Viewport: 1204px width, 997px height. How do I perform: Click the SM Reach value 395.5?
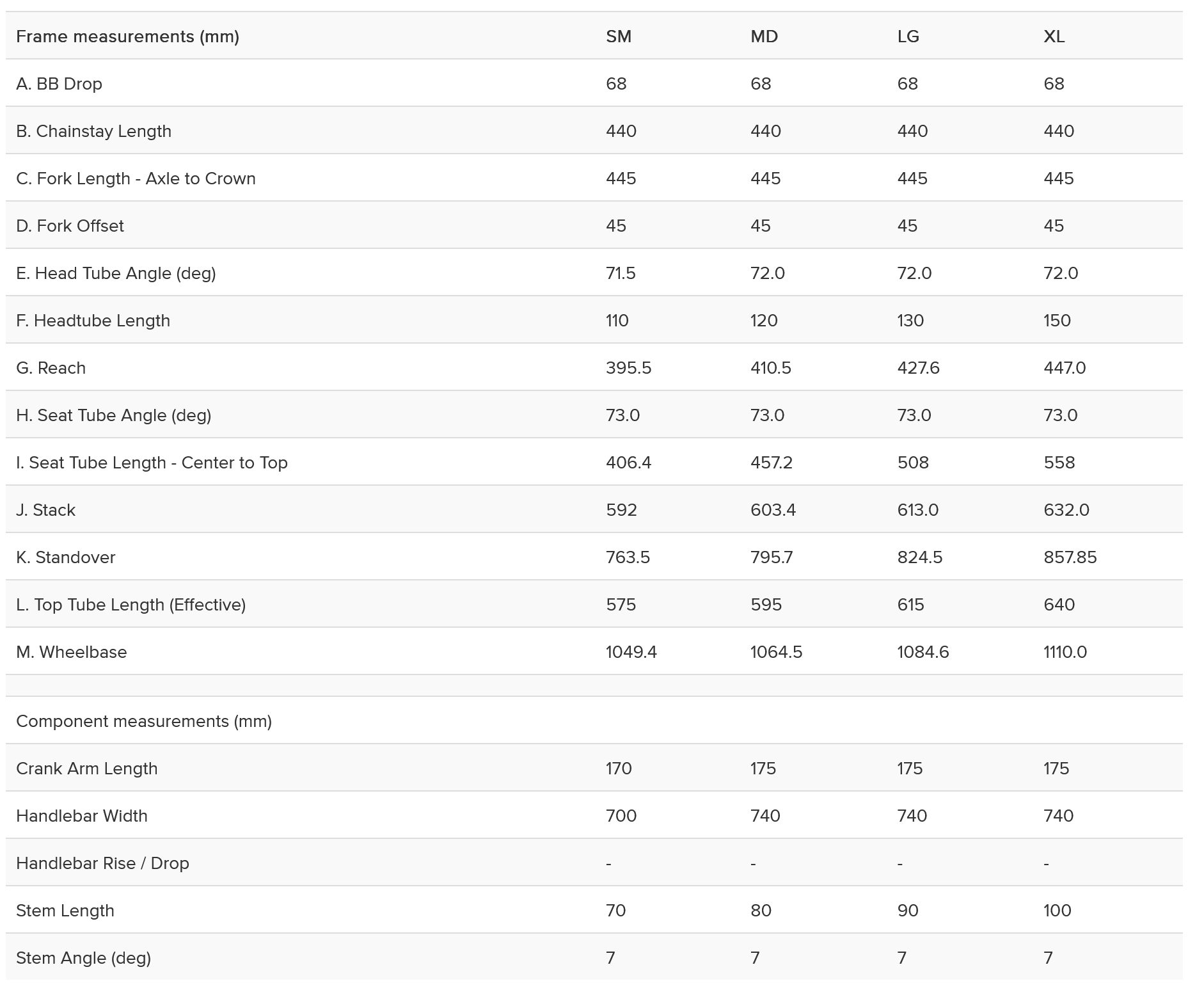(628, 368)
